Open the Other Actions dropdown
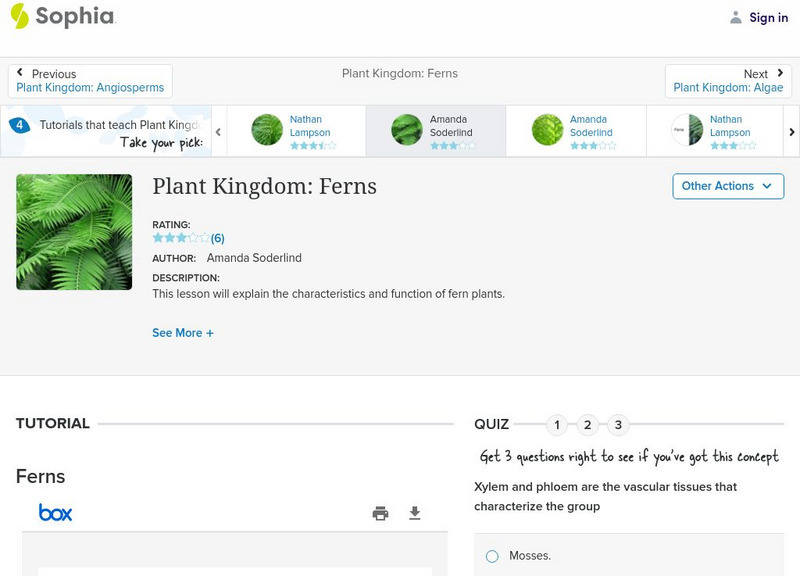This screenshot has width=800, height=576. [x=727, y=186]
